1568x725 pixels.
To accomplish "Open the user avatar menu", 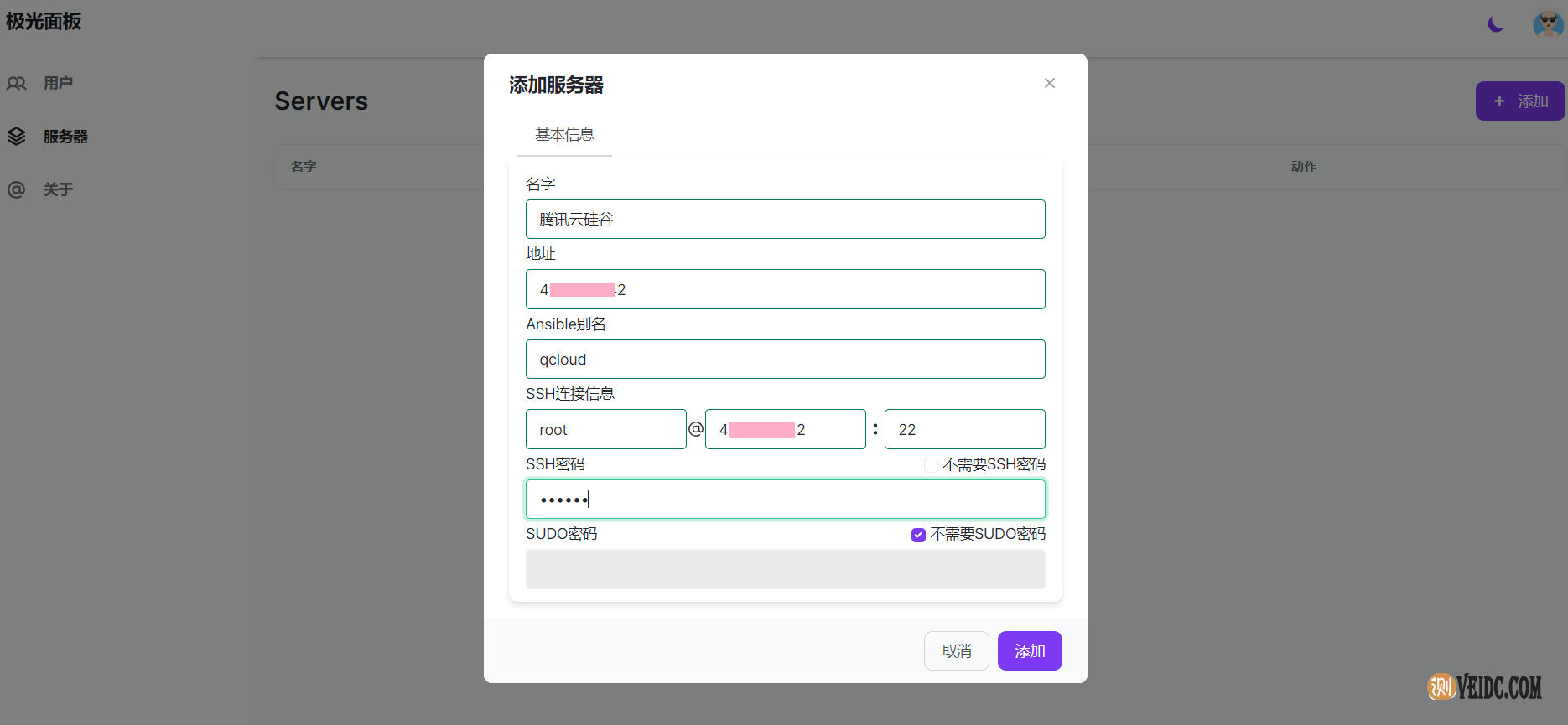I will point(1547,24).
